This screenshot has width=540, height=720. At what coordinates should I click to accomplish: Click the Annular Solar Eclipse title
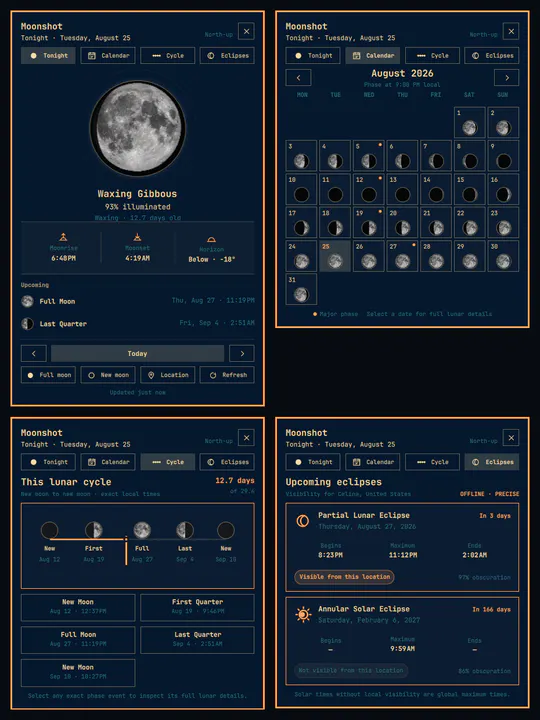pyautogui.click(x=364, y=609)
